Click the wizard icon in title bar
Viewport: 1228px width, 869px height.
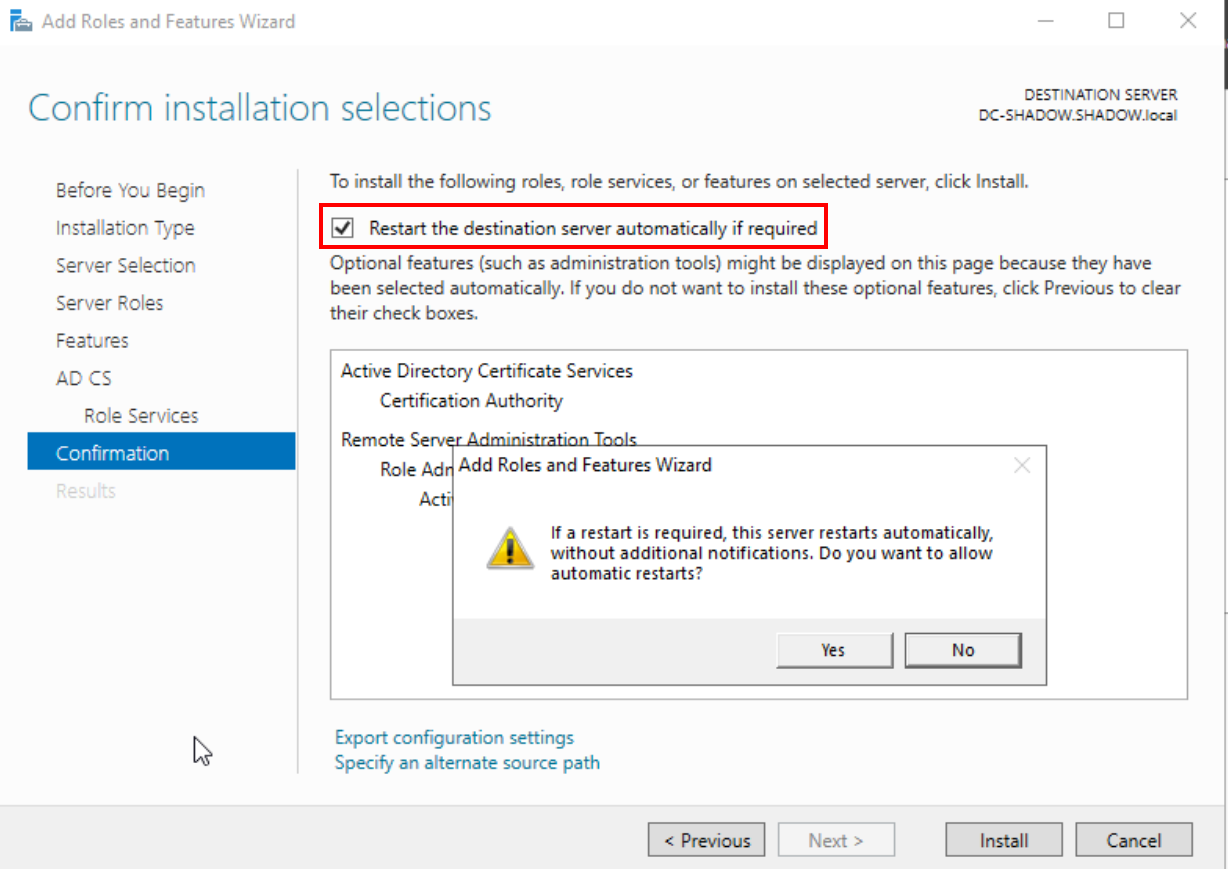20,21
